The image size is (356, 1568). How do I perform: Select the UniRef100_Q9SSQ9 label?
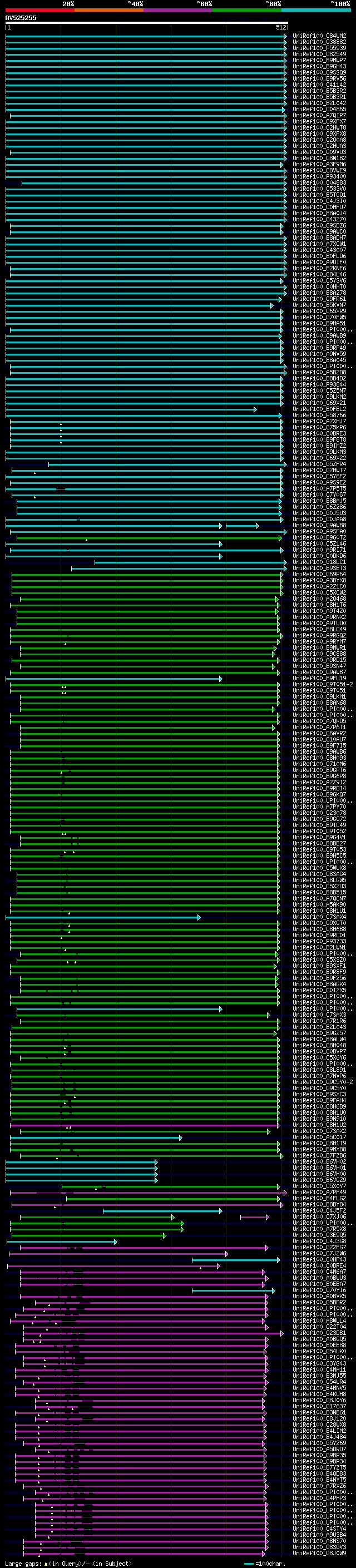319,72
